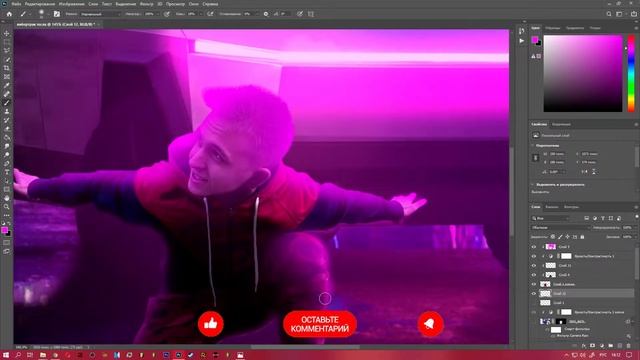Hide the Слой 4 layer
640x360 pixels.
pos(534,275)
